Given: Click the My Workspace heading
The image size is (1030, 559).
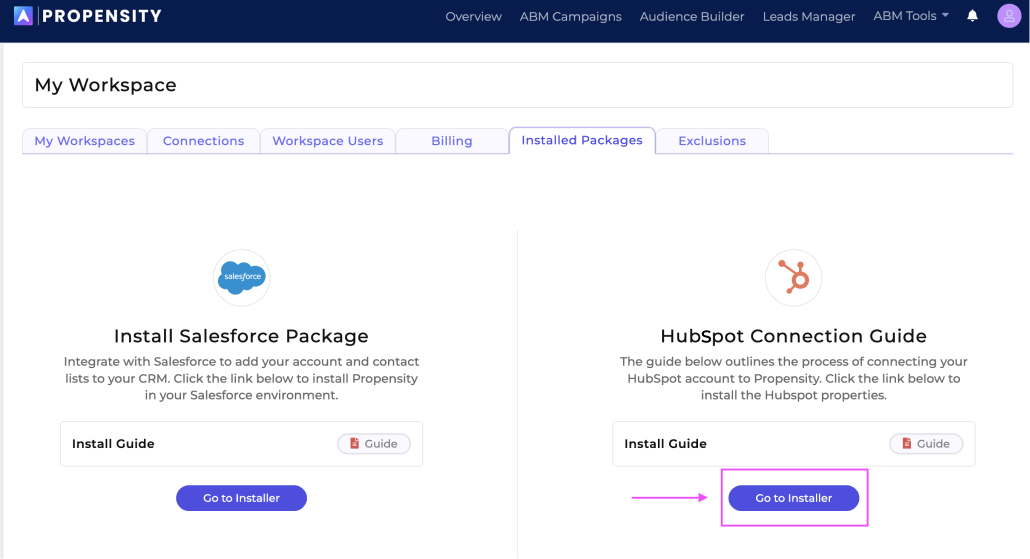Looking at the screenshot, I should point(106,85).
